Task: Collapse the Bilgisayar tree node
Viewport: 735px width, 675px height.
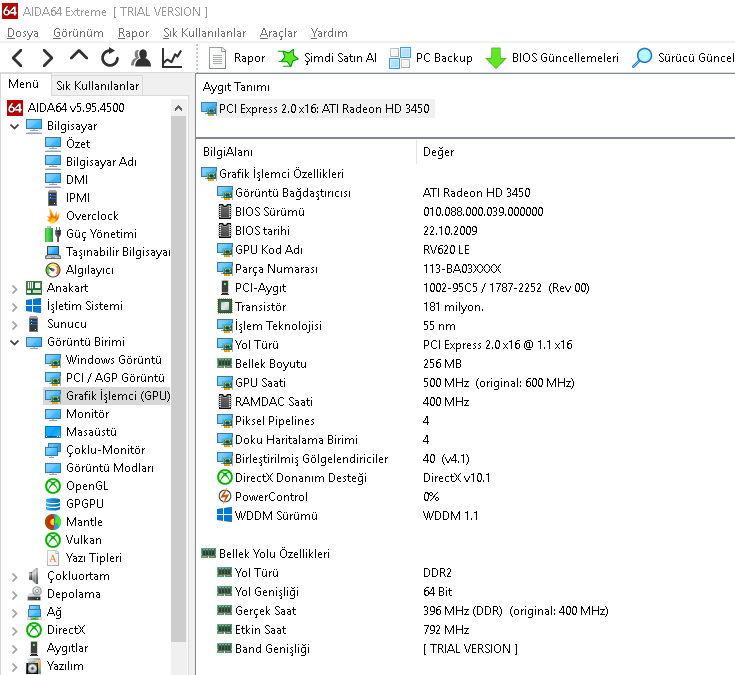Action: point(14,126)
